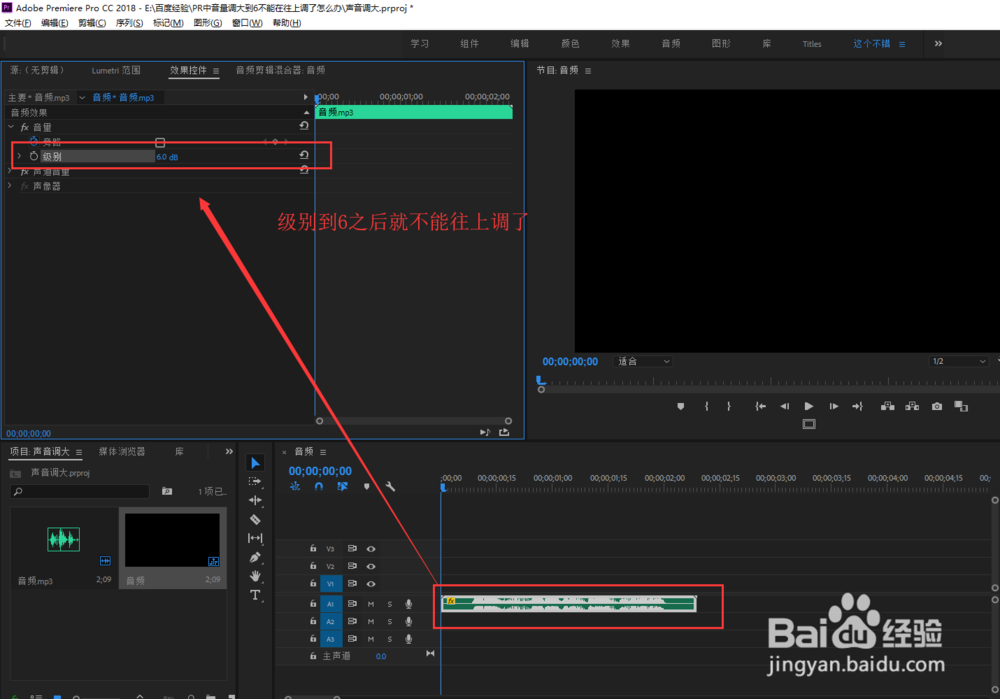The image size is (1000, 699).
Task: Enable the bypass checkbox
Action: [160, 142]
